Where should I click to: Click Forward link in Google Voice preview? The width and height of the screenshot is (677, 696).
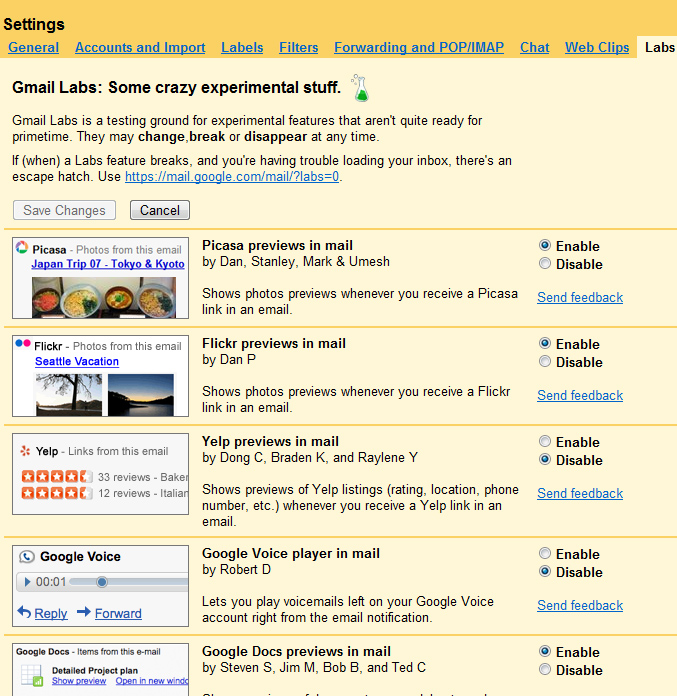coord(118,613)
